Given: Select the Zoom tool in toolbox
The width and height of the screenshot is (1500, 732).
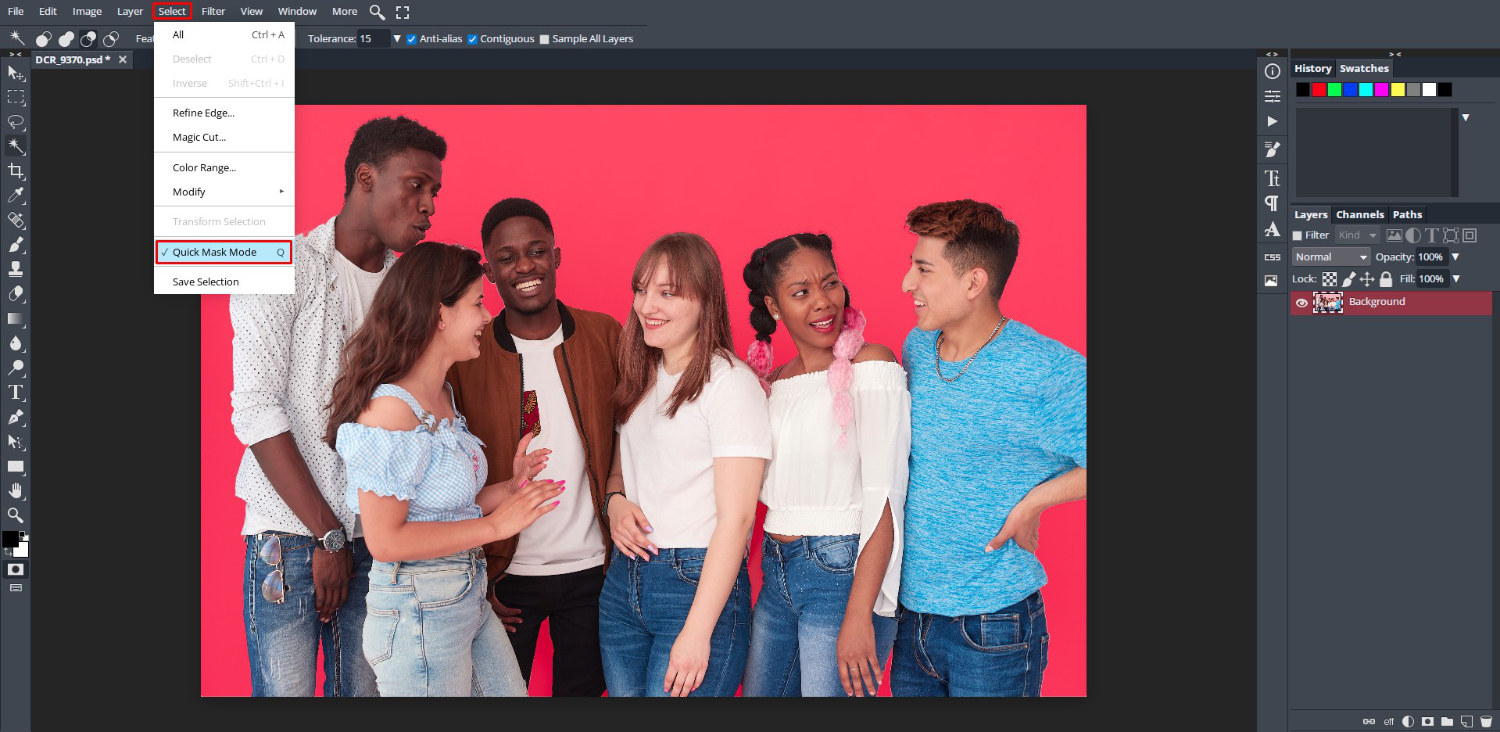Looking at the screenshot, I should 16,515.
